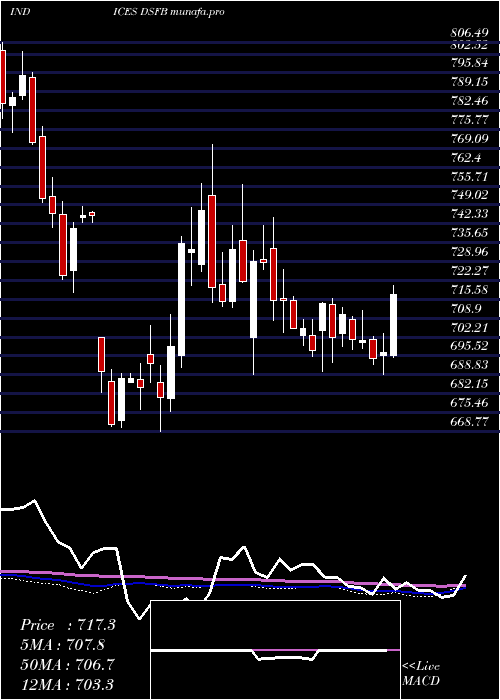Click the 789.15 price label

coord(469,82)
